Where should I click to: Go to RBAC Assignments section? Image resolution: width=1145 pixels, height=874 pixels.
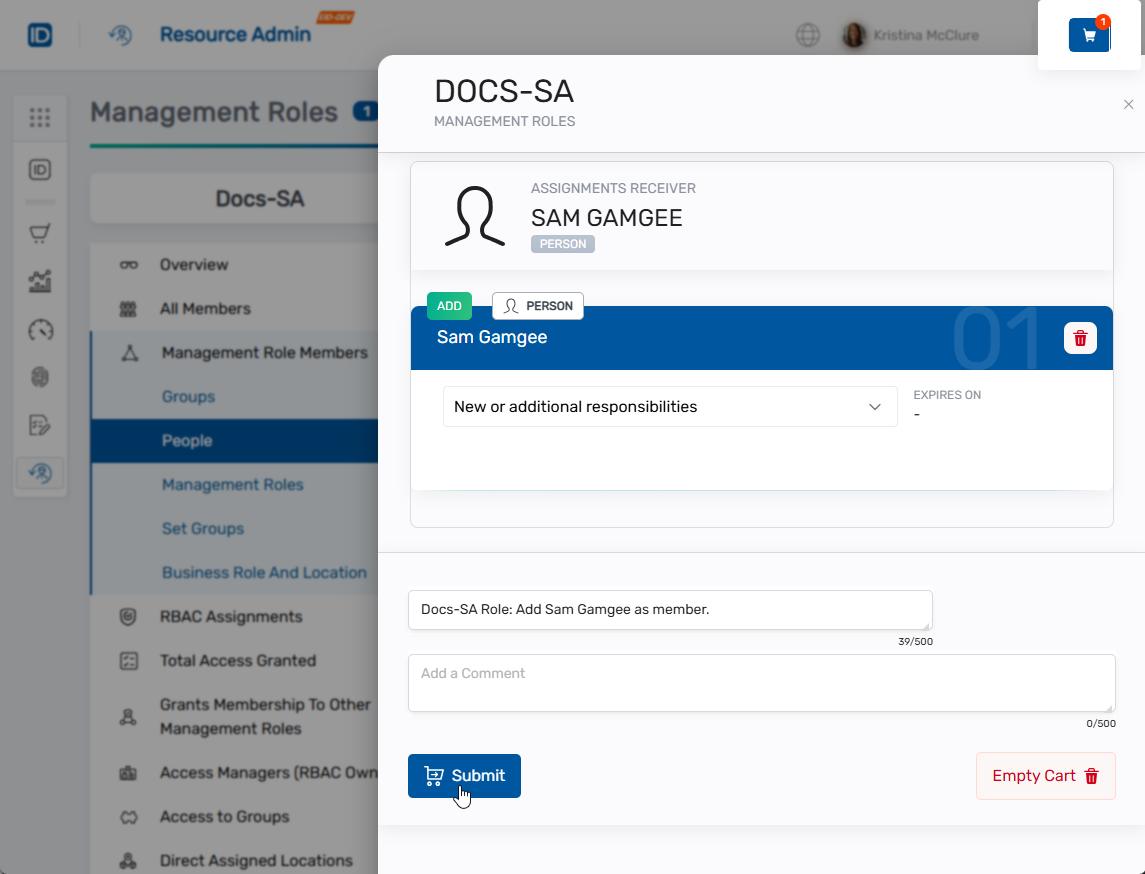pos(230,617)
